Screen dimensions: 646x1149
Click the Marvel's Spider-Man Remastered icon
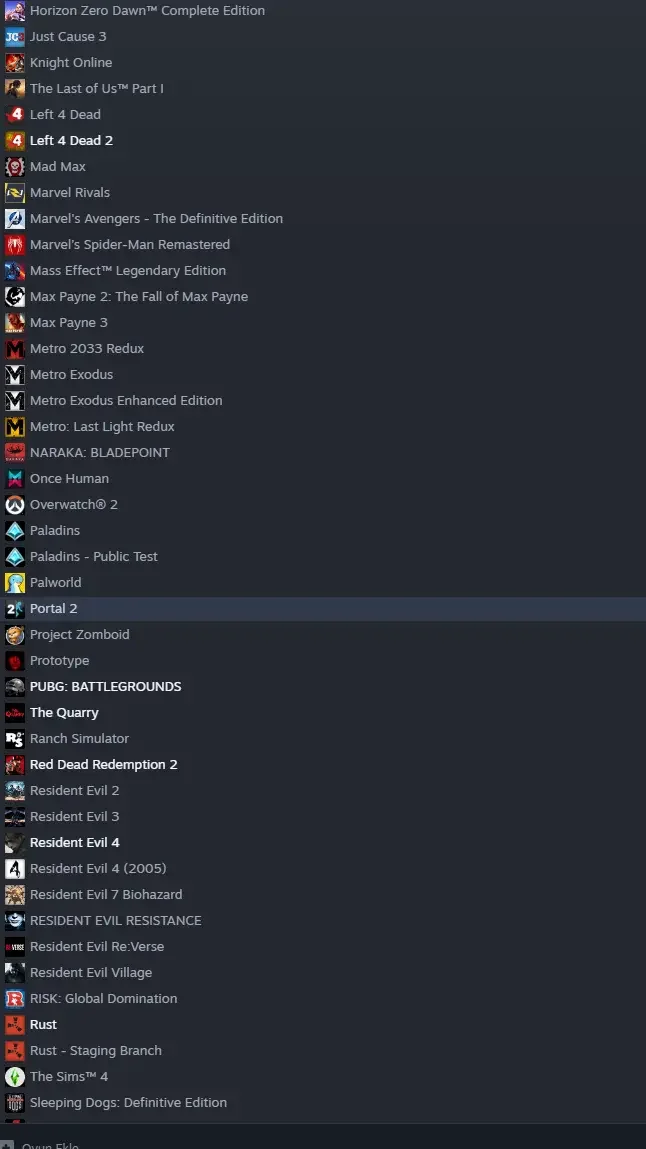point(15,245)
